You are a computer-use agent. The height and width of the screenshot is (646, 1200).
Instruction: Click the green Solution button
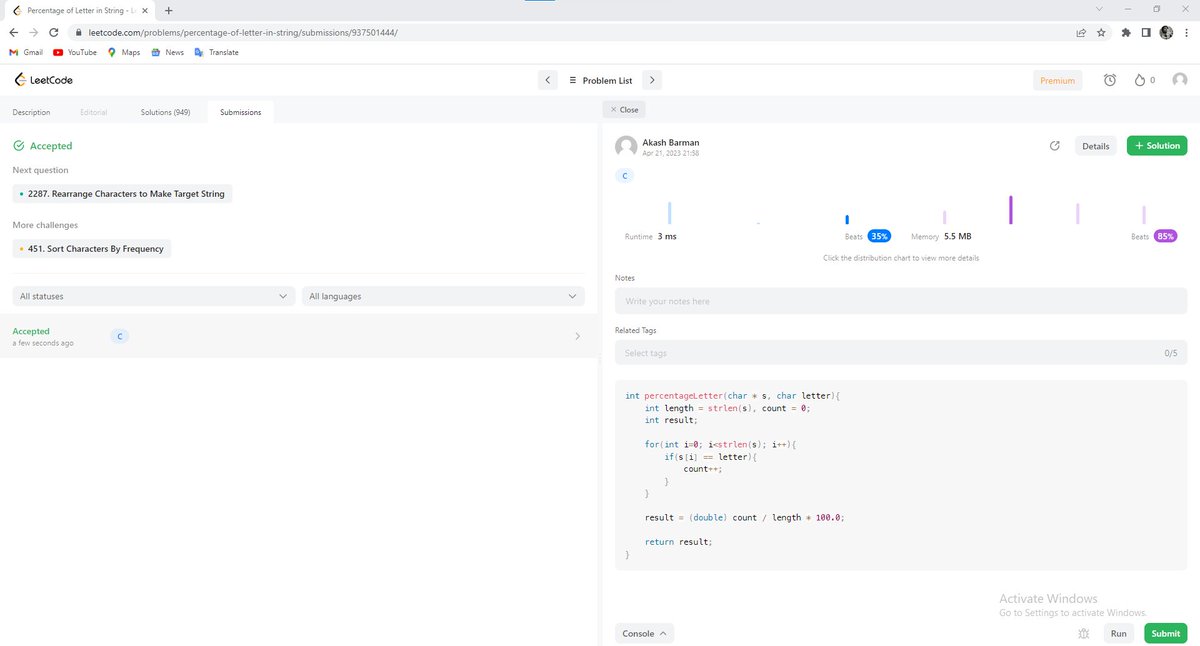coord(1157,146)
